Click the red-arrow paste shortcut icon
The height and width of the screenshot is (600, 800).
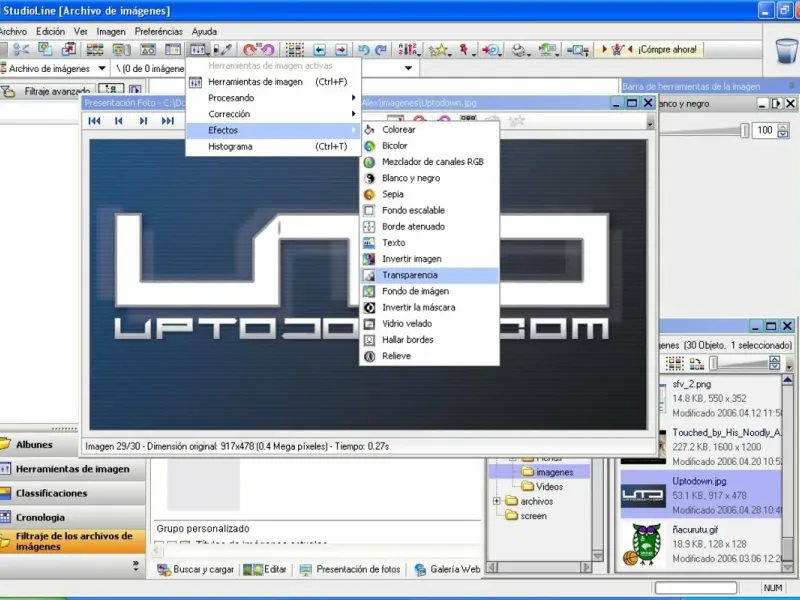pyautogui.click(x=68, y=49)
